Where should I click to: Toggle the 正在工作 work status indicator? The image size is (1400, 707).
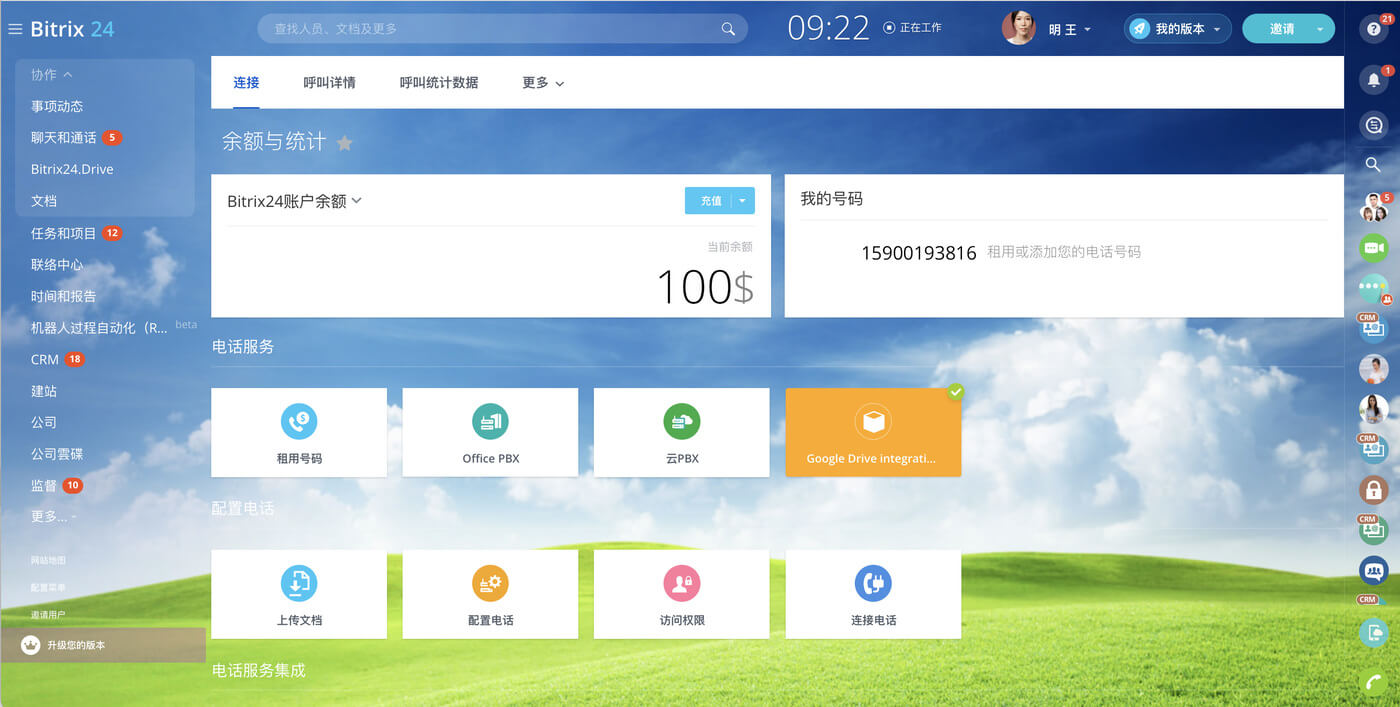click(x=888, y=28)
